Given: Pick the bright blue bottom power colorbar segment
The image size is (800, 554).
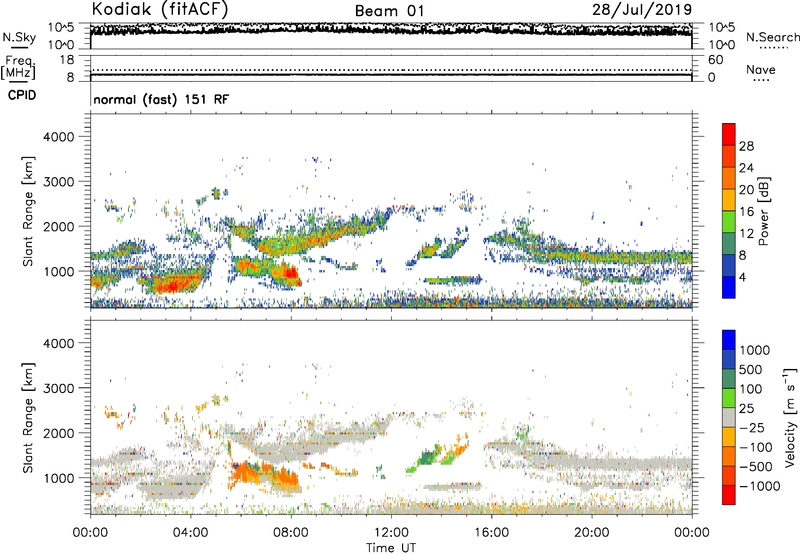Looking at the screenshot, I should pyautogui.click(x=729, y=288).
